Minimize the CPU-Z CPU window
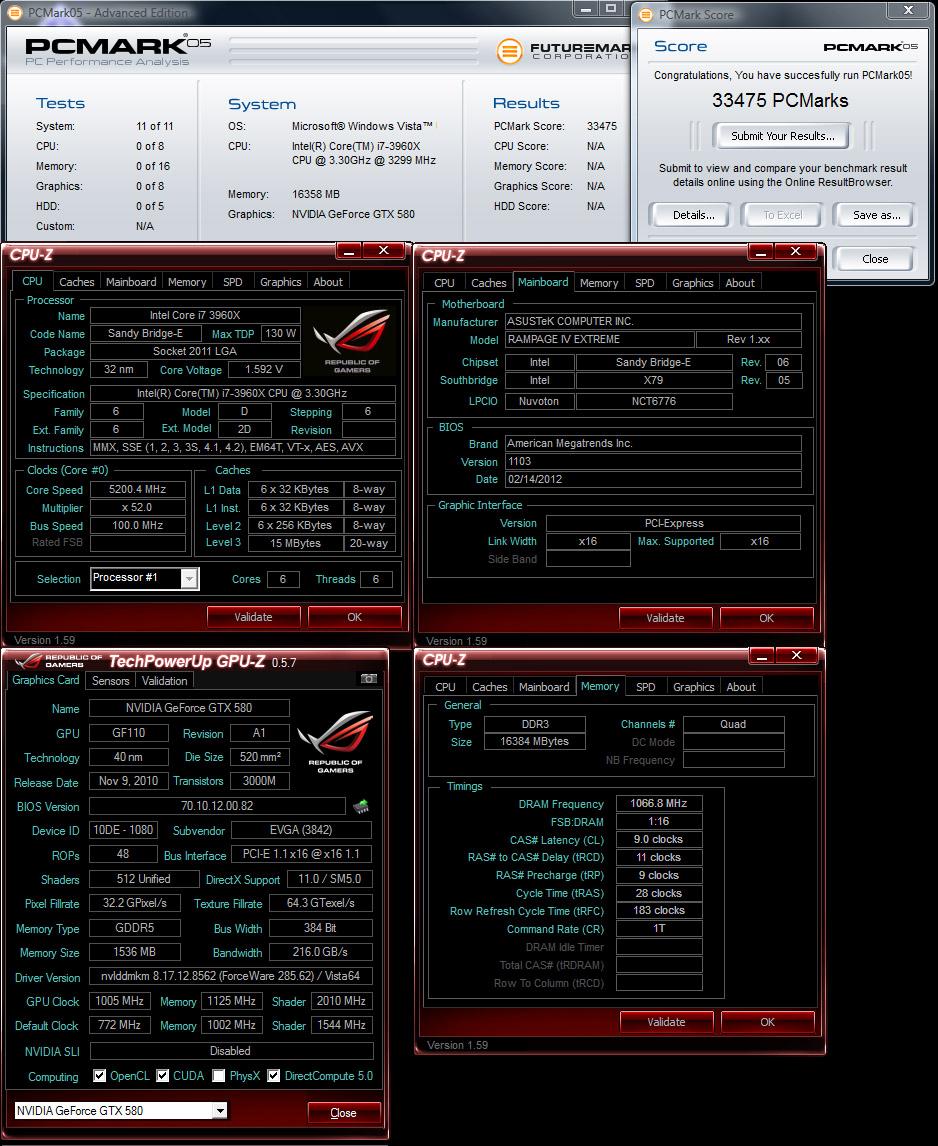 click(x=349, y=251)
